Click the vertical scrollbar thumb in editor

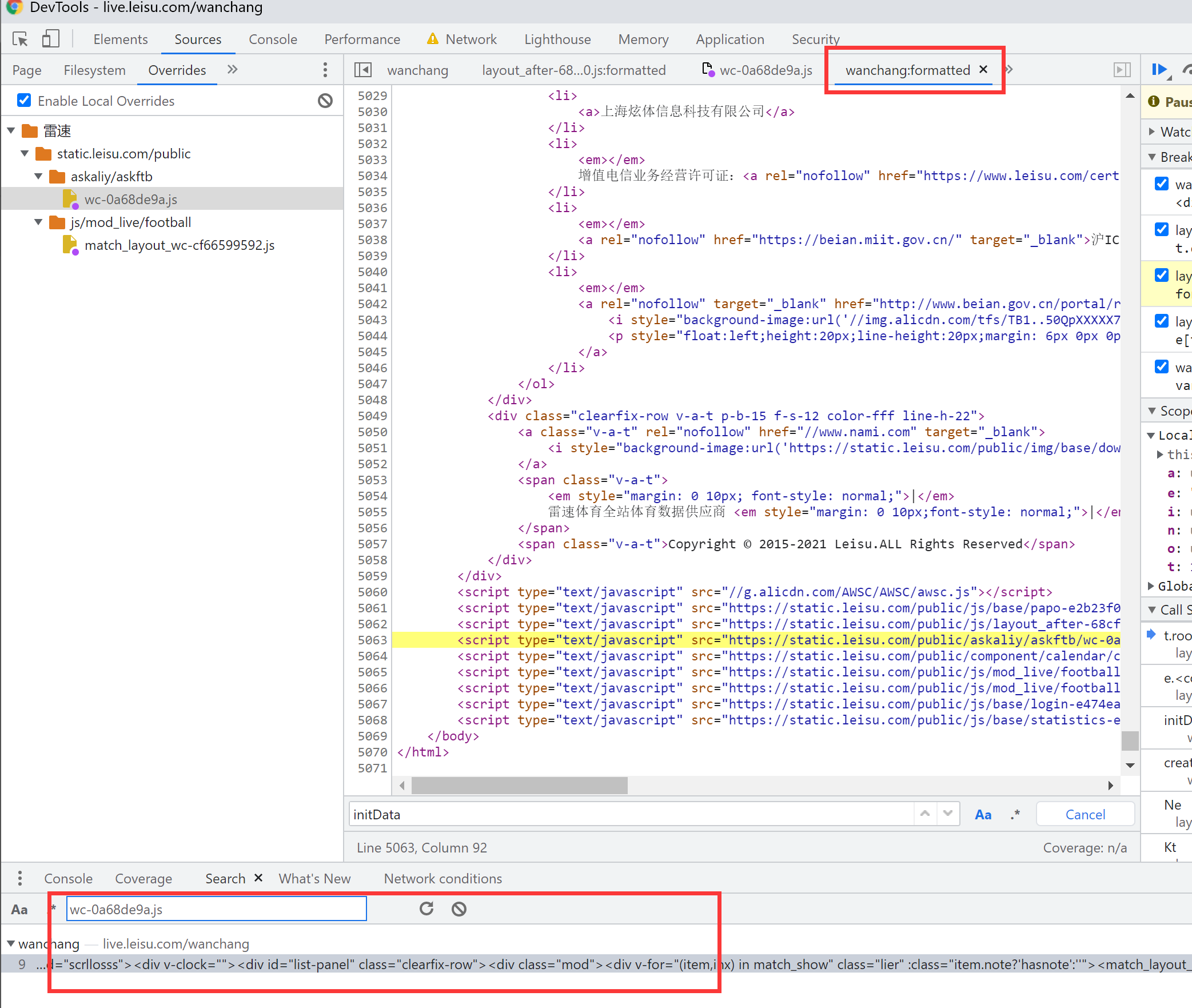tap(1130, 740)
